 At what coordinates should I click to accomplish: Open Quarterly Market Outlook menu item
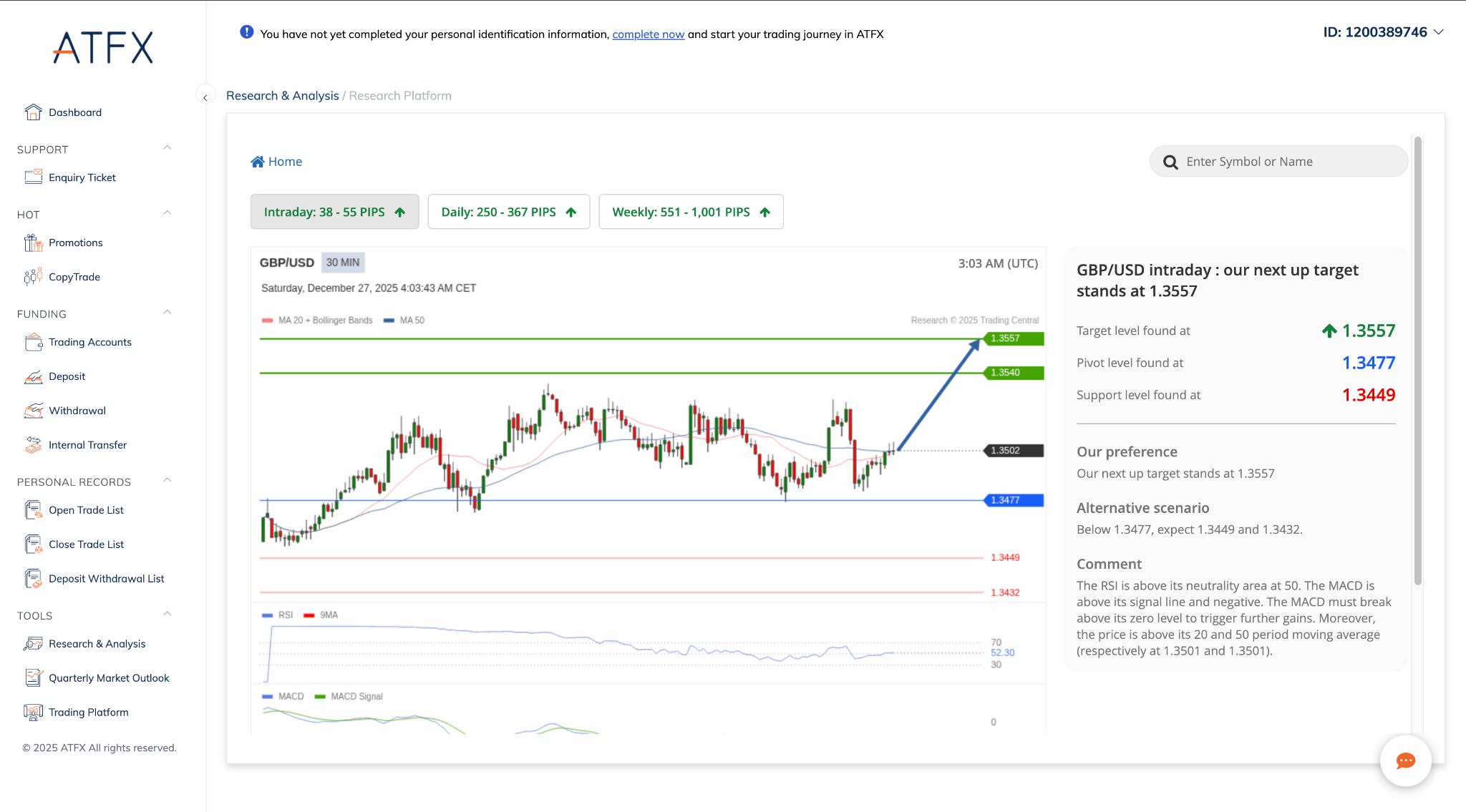pos(109,678)
